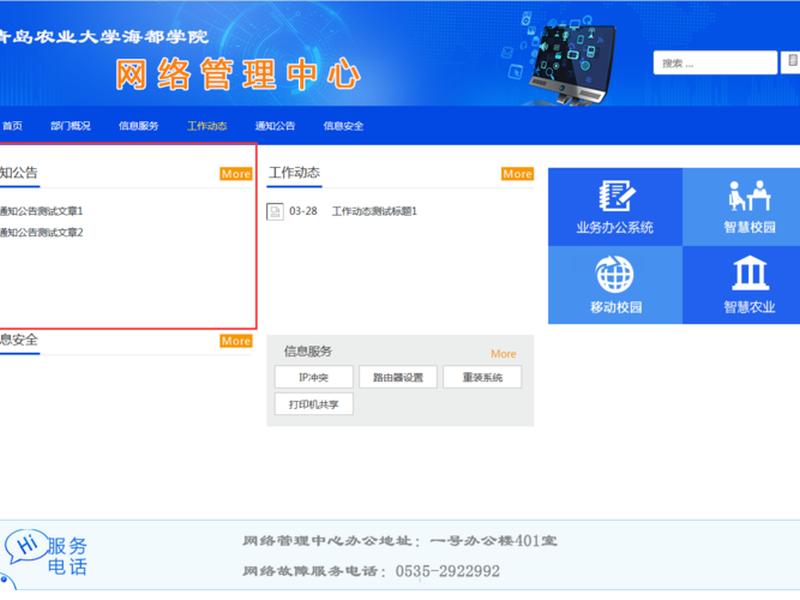The height and width of the screenshot is (600, 800).
Task: Open 信息服务 navigation menu item
Action: (138, 126)
